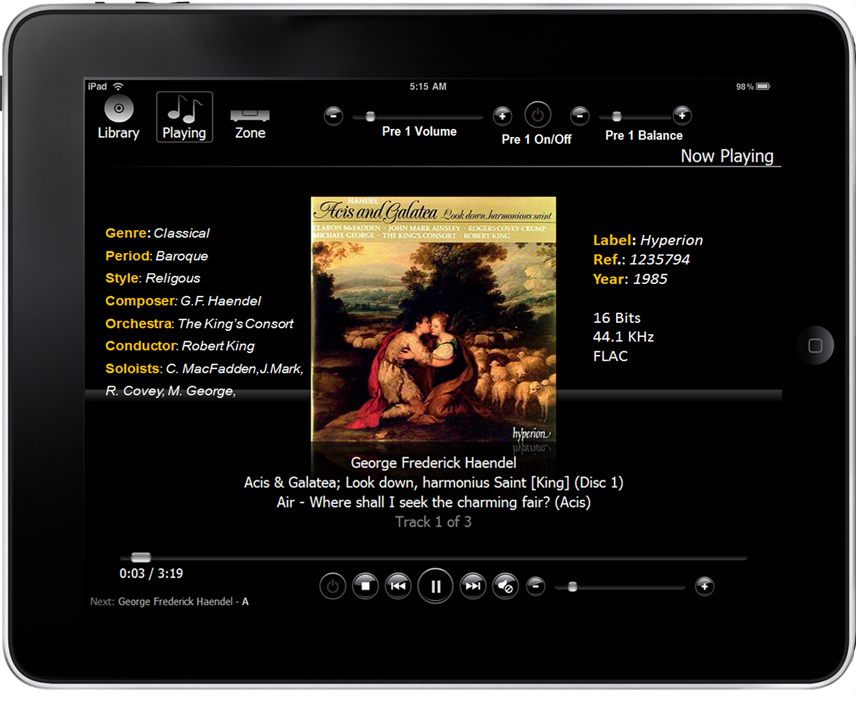The height and width of the screenshot is (711, 856).
Task: Skip to the previous track
Action: (x=397, y=586)
